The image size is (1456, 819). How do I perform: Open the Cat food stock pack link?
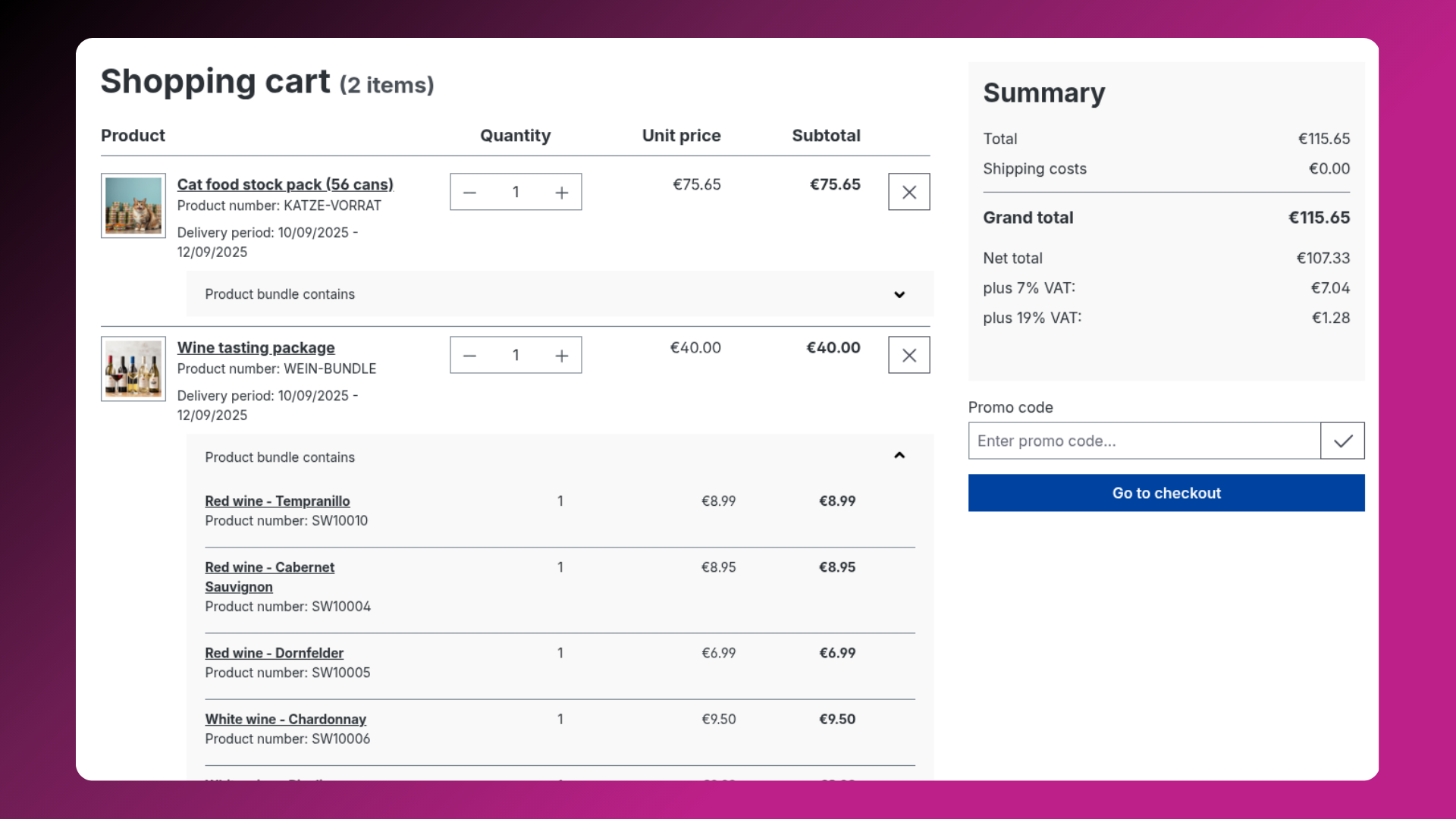pos(285,184)
